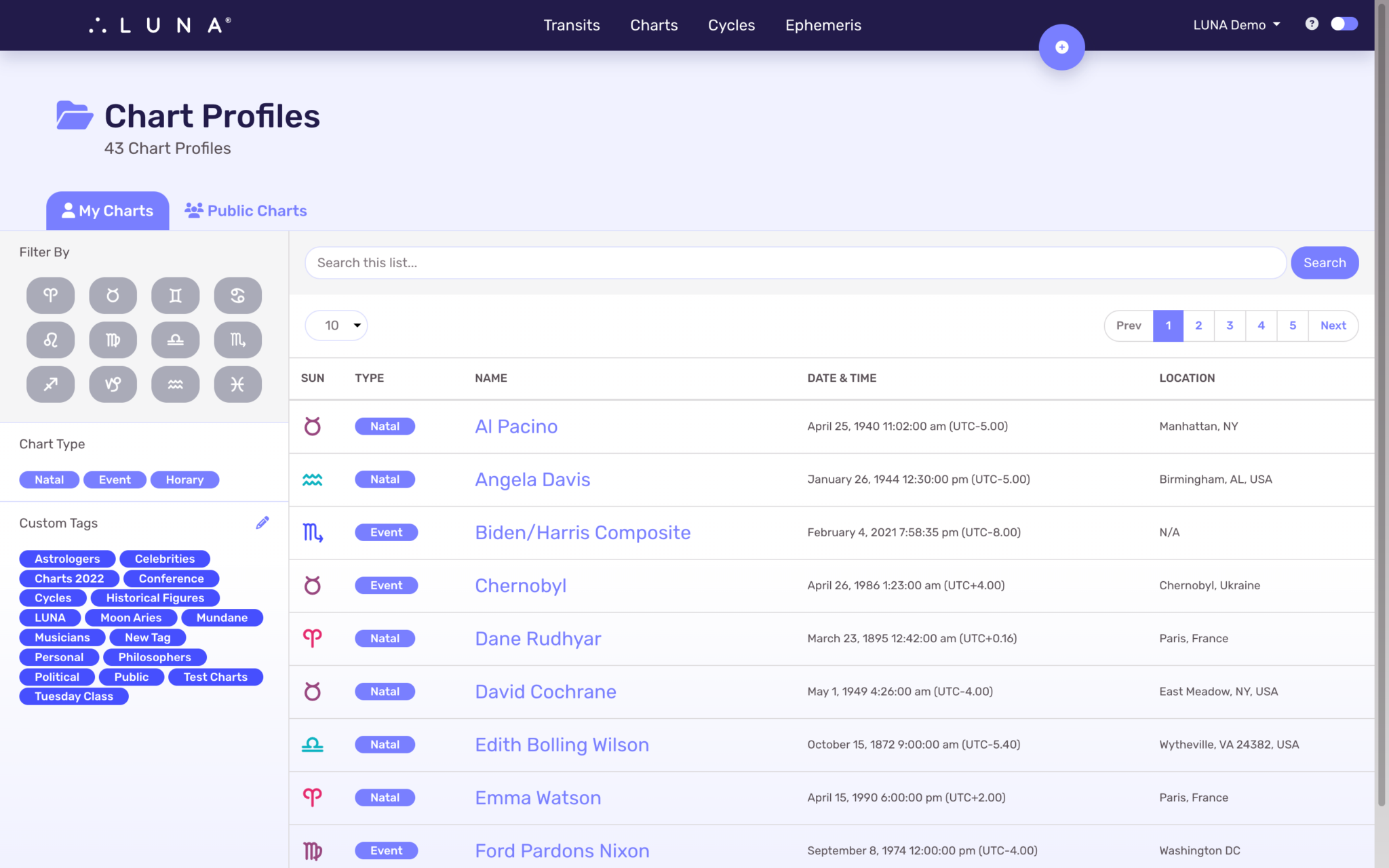Viewport: 1389px width, 868px height.
Task: Select the Sagittarius filter icon
Action: [50, 384]
